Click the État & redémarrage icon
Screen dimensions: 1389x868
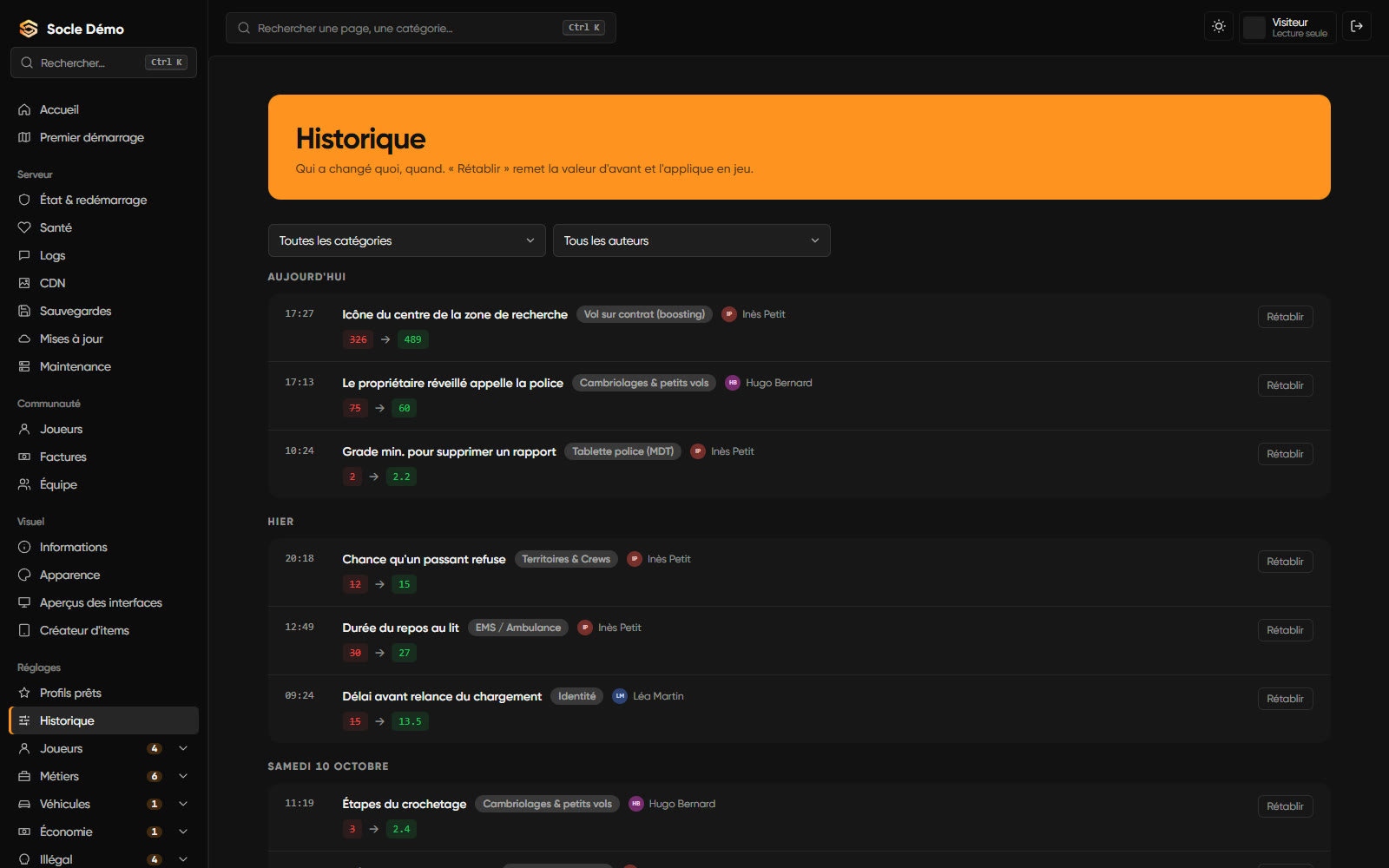pos(24,200)
